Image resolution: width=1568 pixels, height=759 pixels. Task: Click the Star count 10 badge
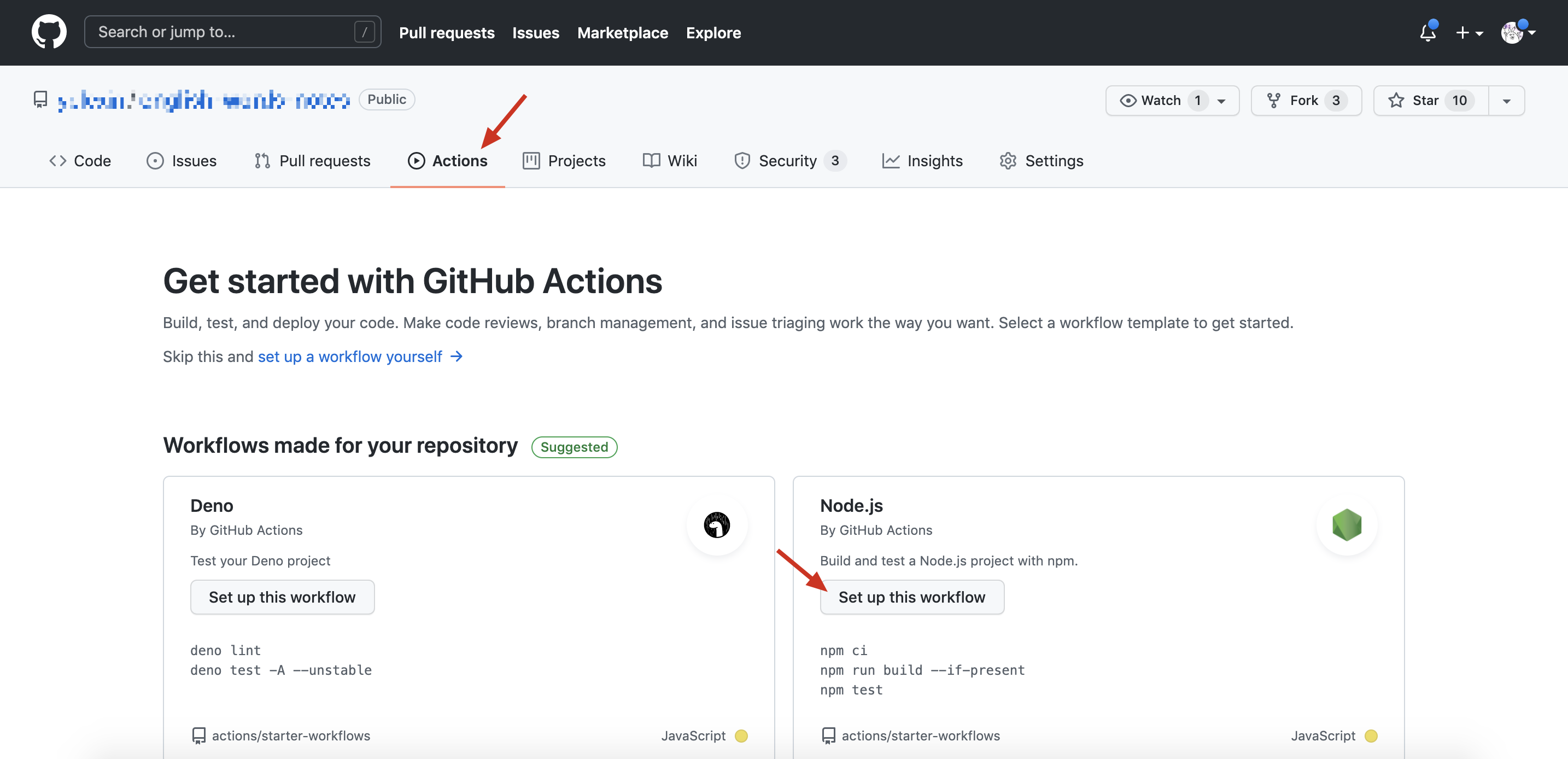(1459, 101)
